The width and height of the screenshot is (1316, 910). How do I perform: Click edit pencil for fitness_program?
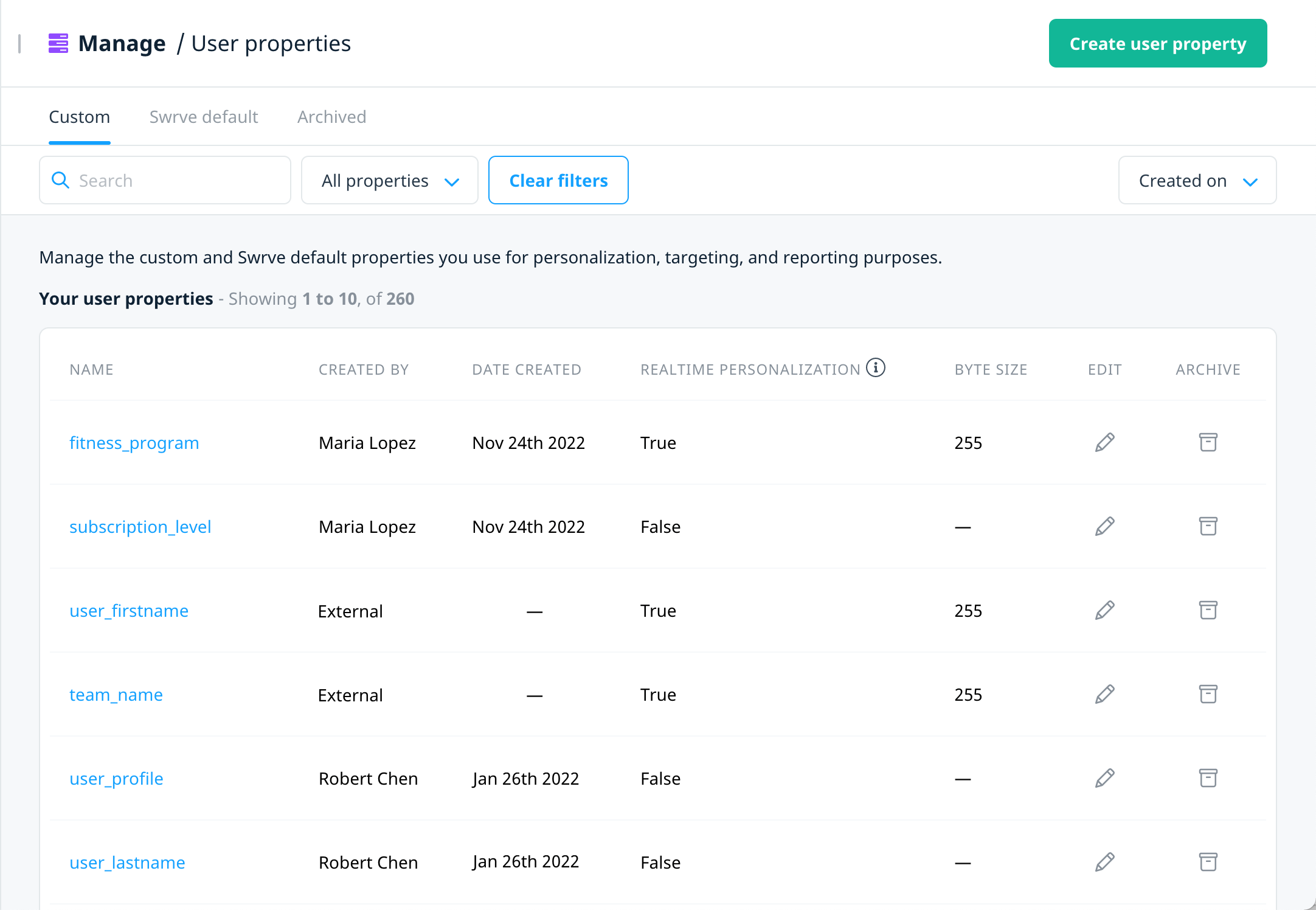tap(1104, 442)
